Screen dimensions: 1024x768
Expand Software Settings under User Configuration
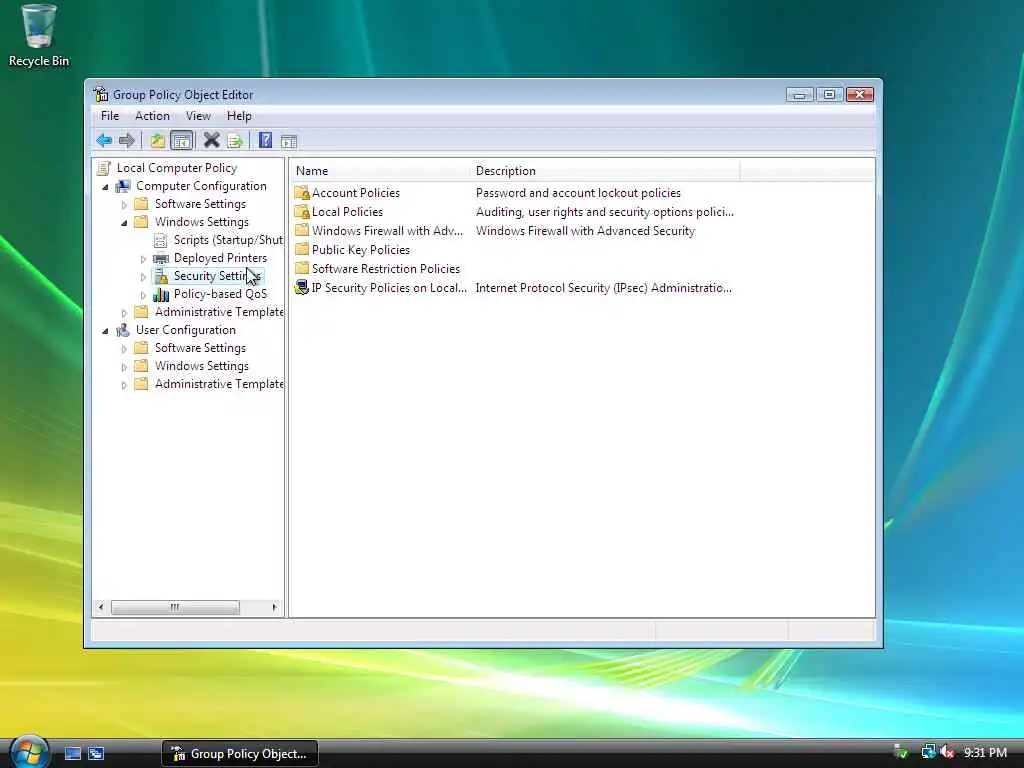[124, 349]
